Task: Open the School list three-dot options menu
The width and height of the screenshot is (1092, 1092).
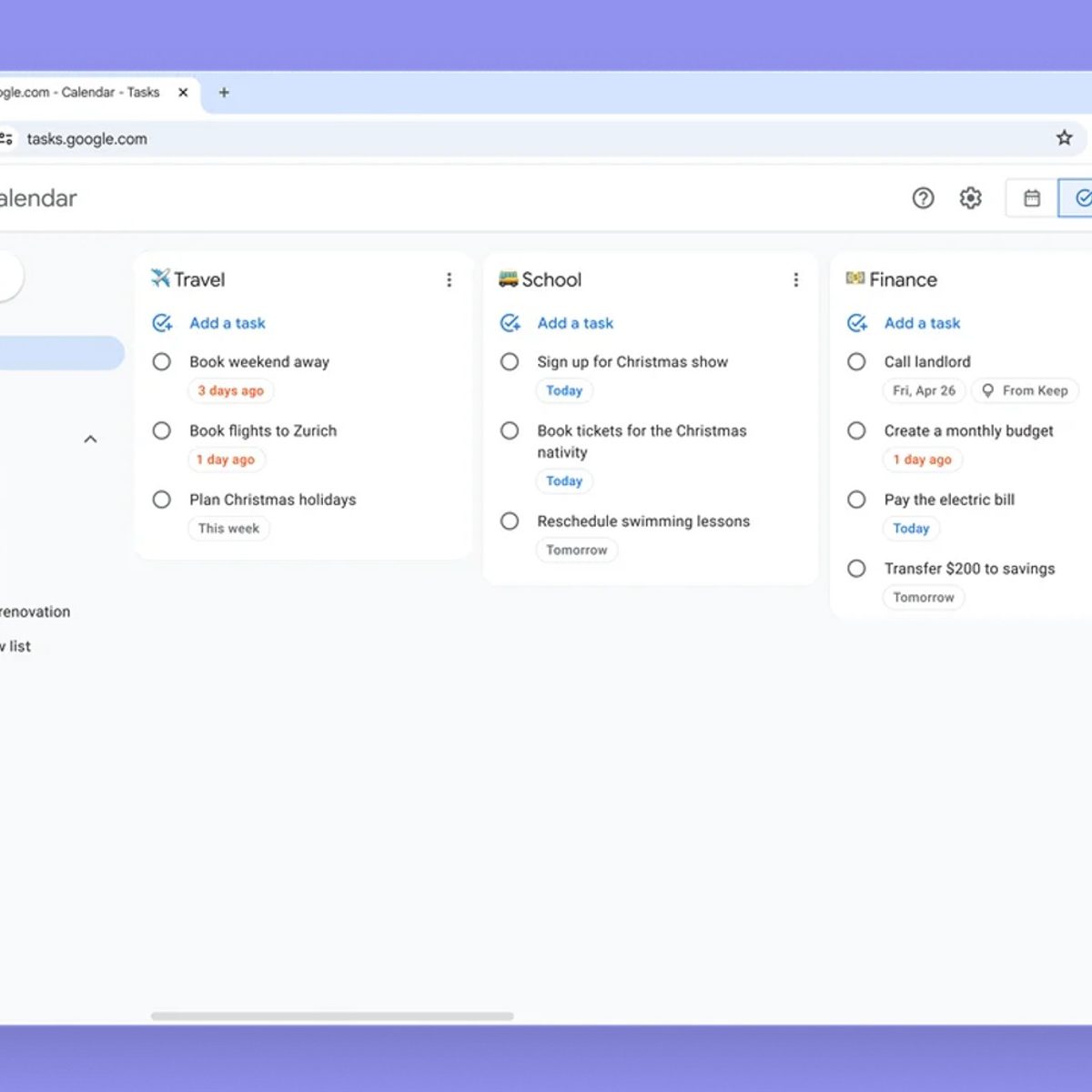Action: [796, 280]
